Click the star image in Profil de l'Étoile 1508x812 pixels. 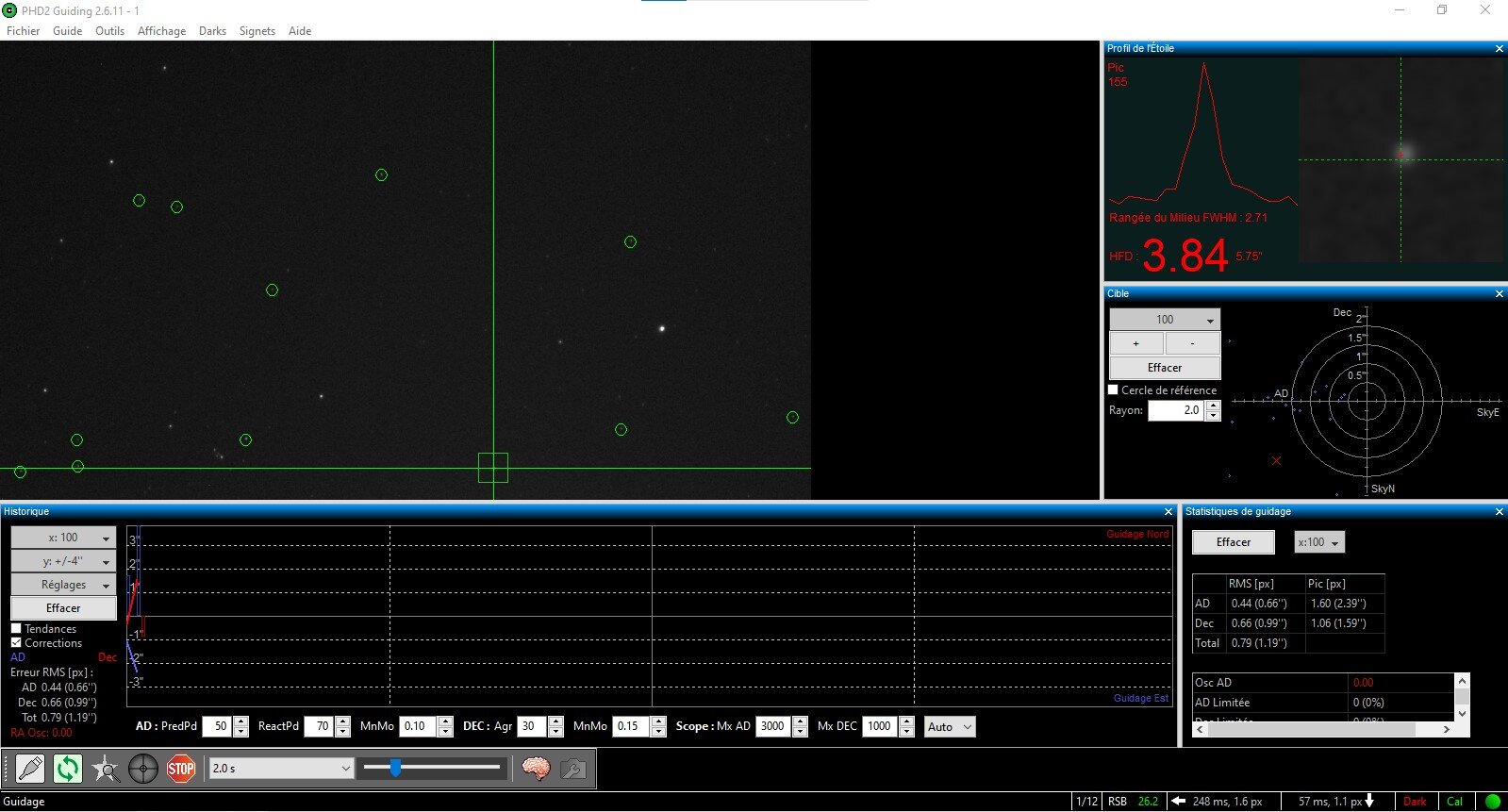[1401, 159]
